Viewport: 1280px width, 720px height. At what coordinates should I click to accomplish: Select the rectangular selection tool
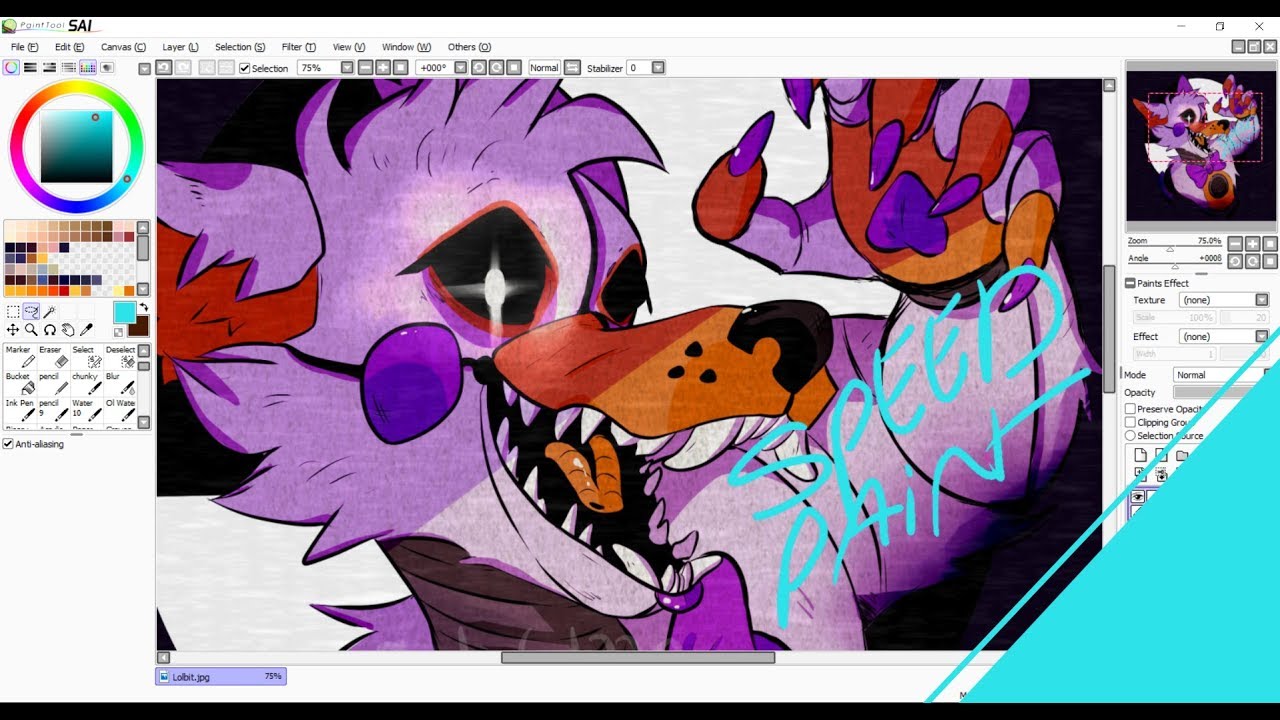(x=13, y=312)
